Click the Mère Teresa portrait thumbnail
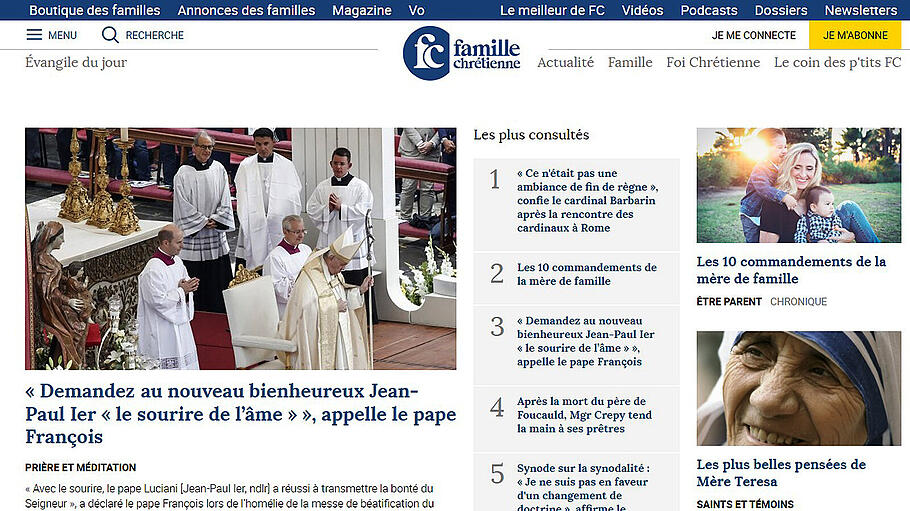 click(x=798, y=388)
